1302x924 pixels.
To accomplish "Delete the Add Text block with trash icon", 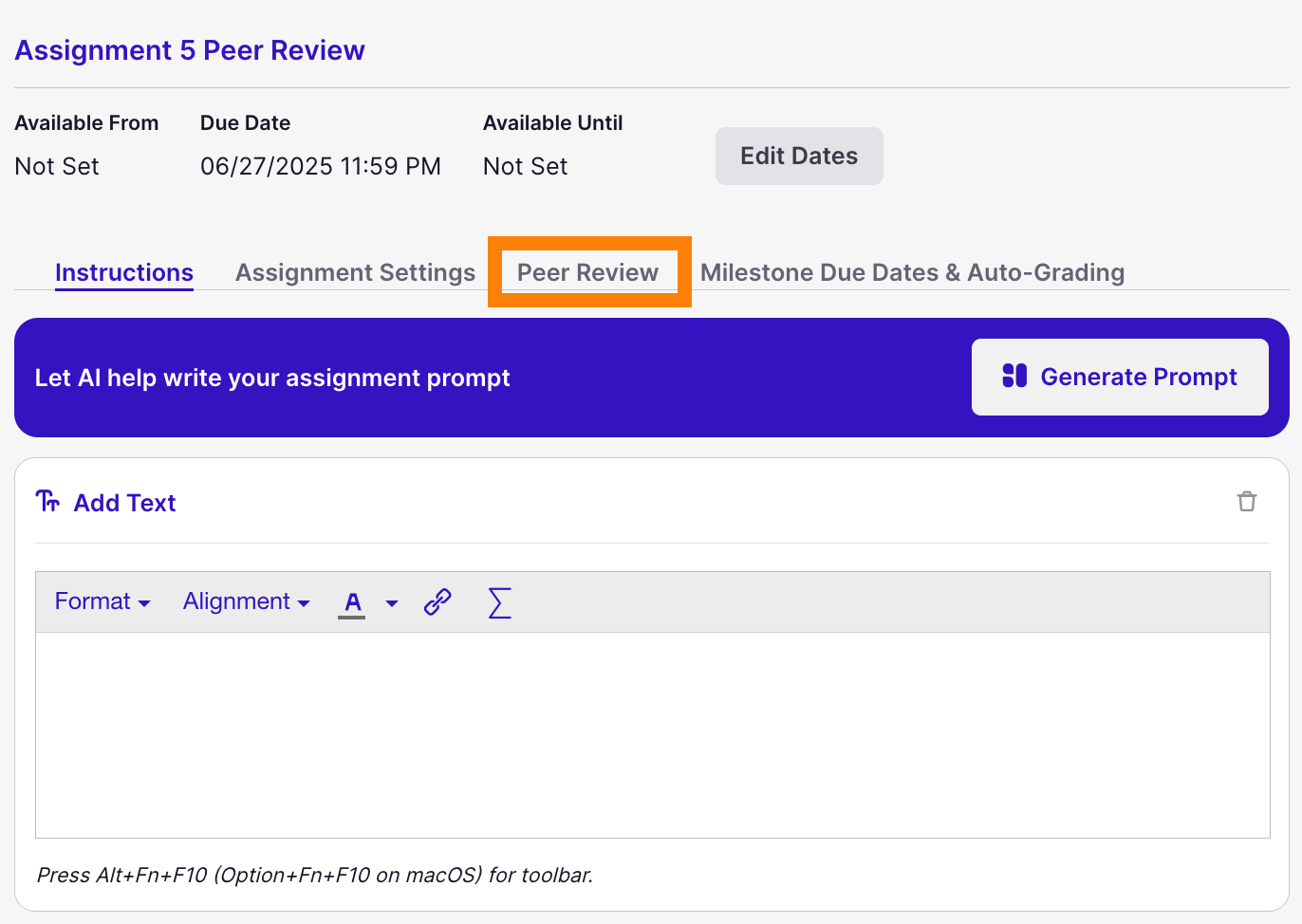I will pyautogui.click(x=1247, y=501).
